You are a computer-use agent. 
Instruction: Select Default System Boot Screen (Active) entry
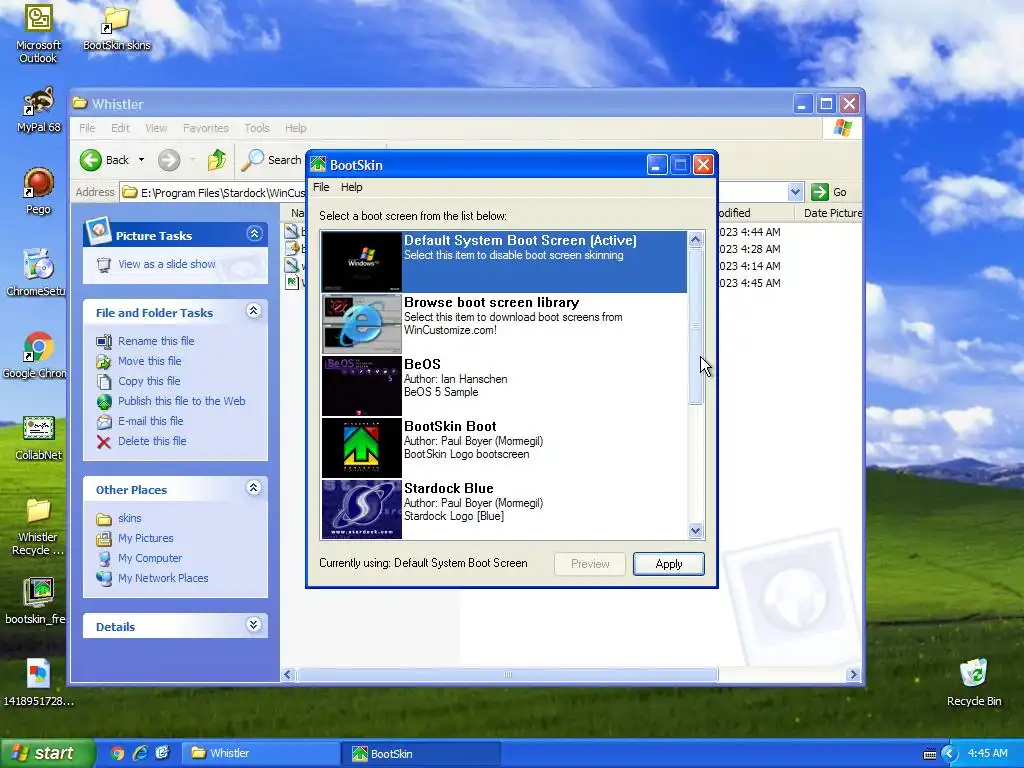click(504, 261)
